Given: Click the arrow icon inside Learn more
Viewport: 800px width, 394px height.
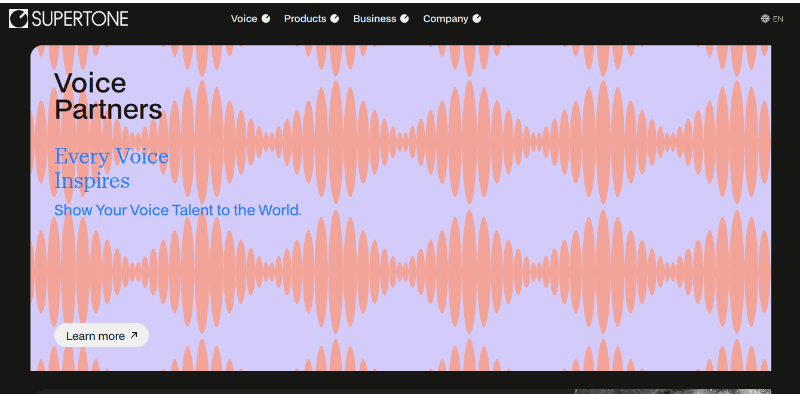Looking at the screenshot, I should tap(134, 335).
